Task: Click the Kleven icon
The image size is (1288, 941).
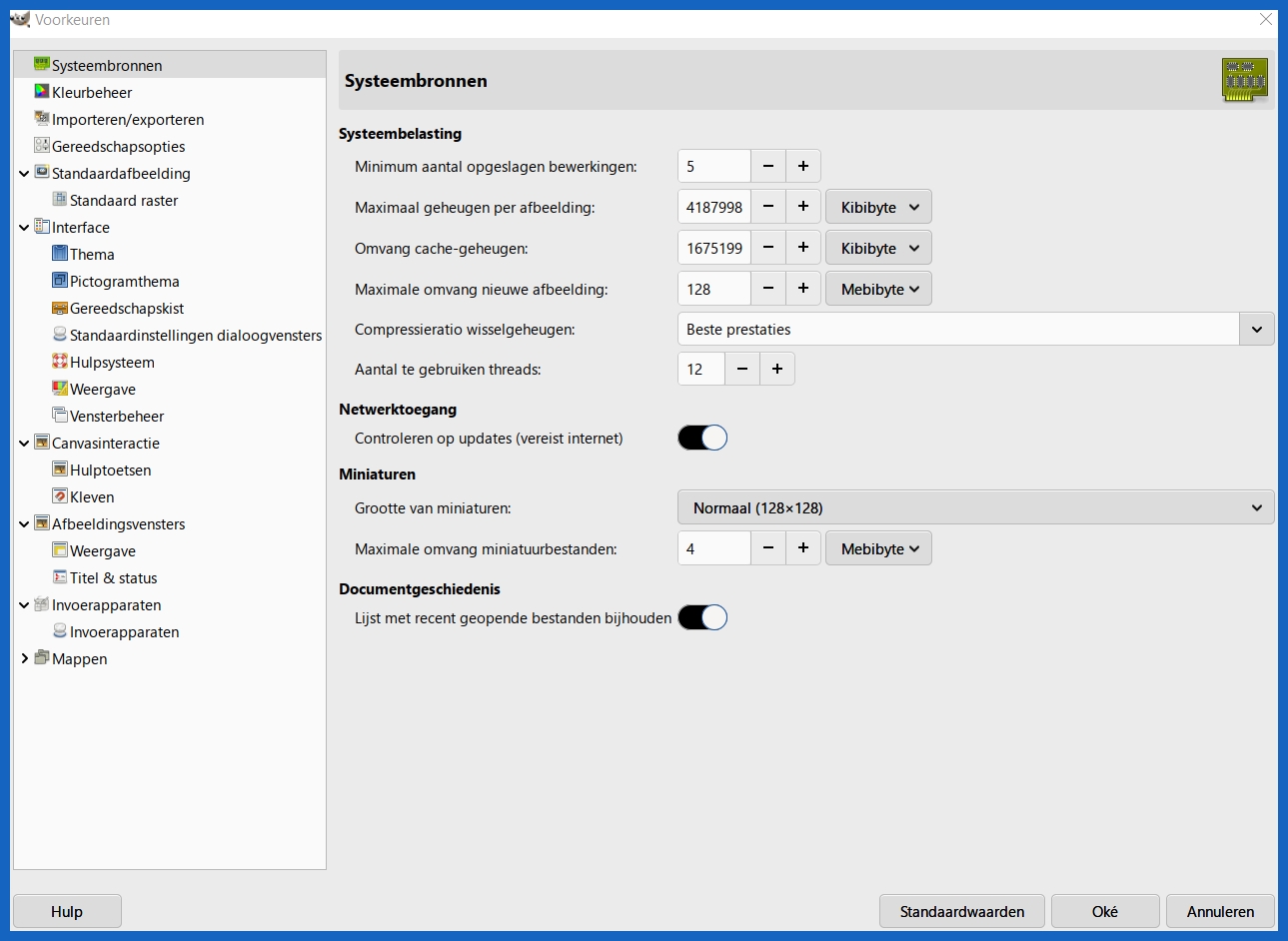Action: [60, 495]
